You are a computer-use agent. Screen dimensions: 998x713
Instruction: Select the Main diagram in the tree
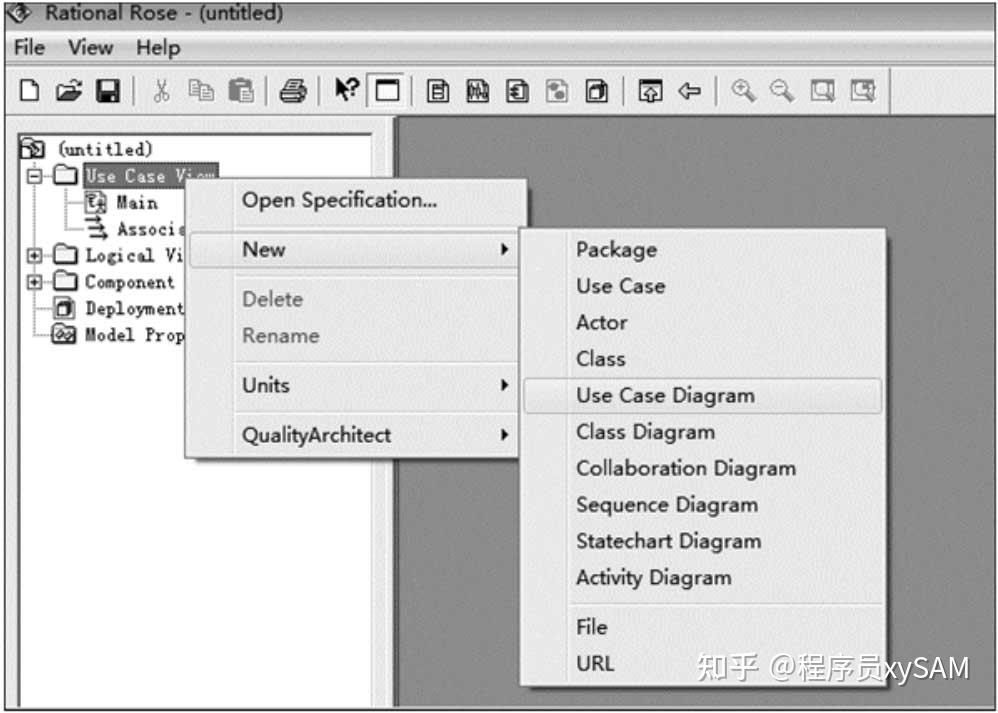(x=136, y=202)
